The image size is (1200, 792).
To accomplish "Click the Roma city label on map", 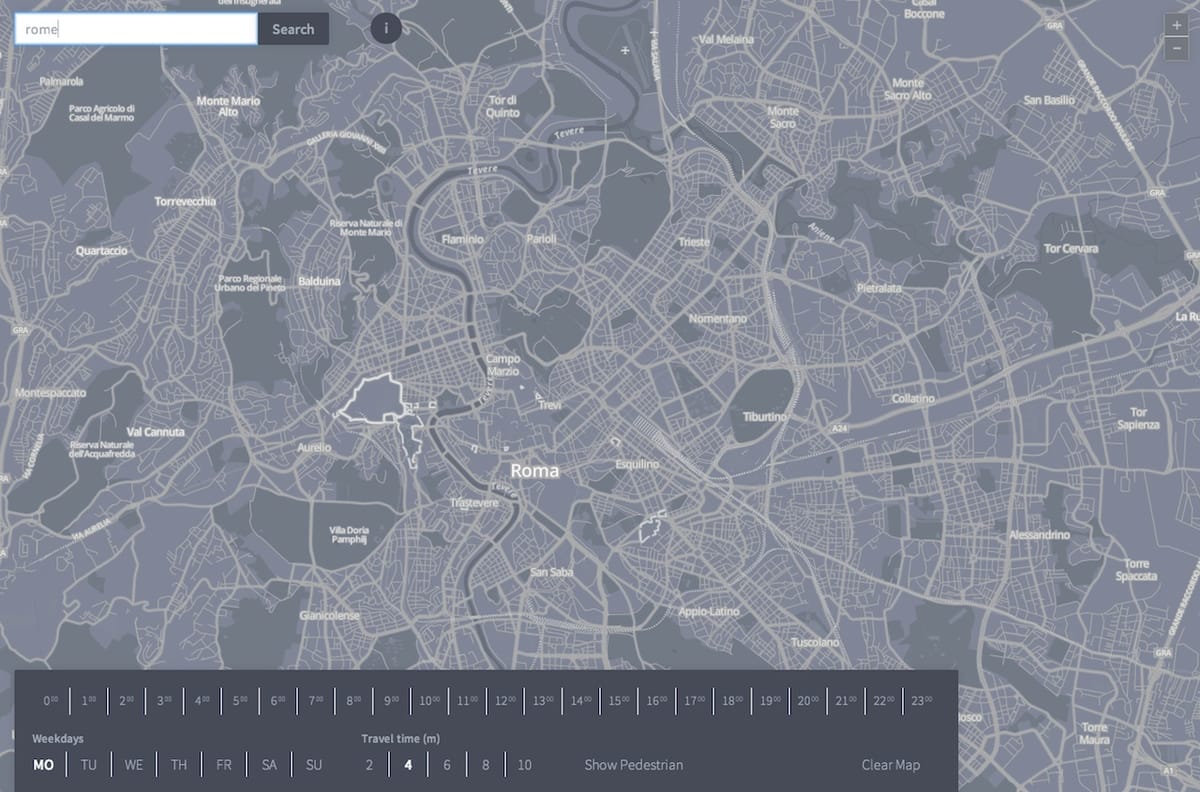I will click(x=535, y=470).
